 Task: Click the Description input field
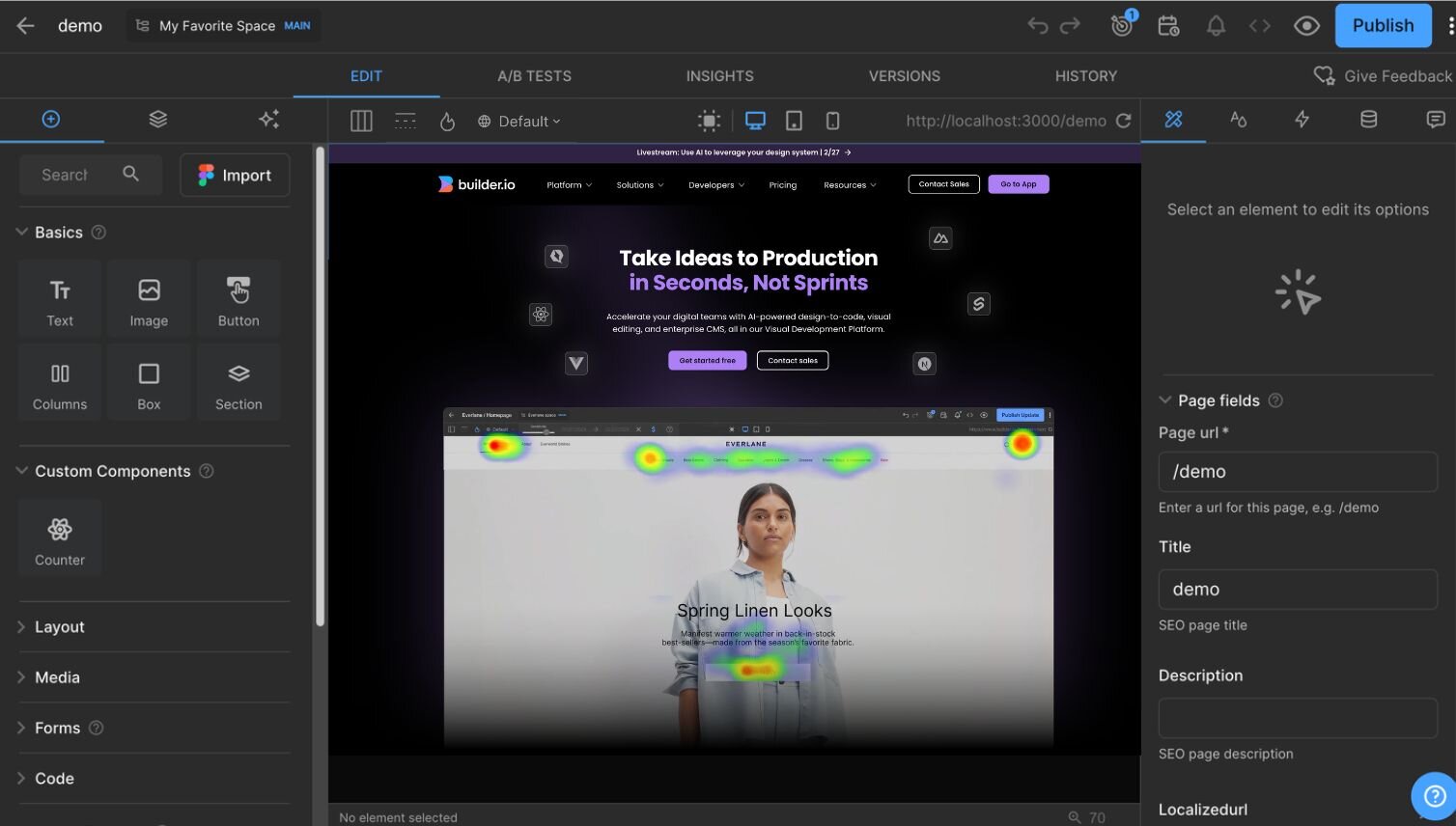pyautogui.click(x=1298, y=718)
